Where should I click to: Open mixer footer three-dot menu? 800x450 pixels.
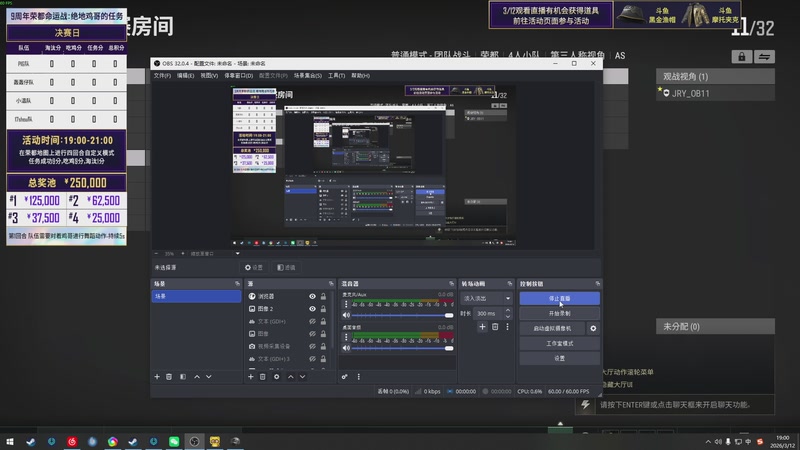coord(359,377)
